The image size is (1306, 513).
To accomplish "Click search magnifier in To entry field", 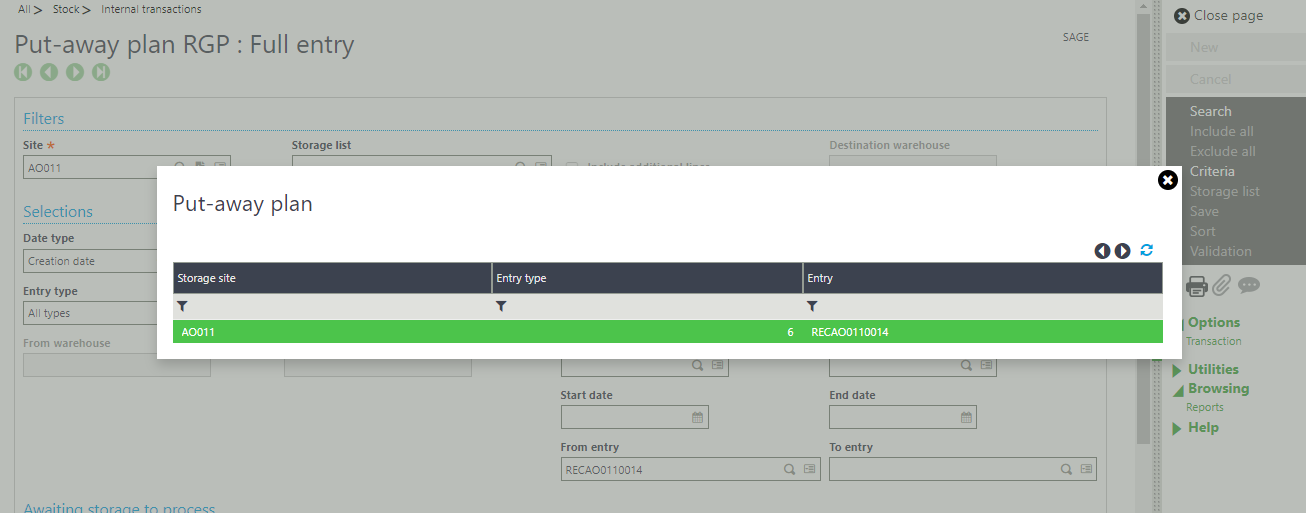I will pos(1066,469).
